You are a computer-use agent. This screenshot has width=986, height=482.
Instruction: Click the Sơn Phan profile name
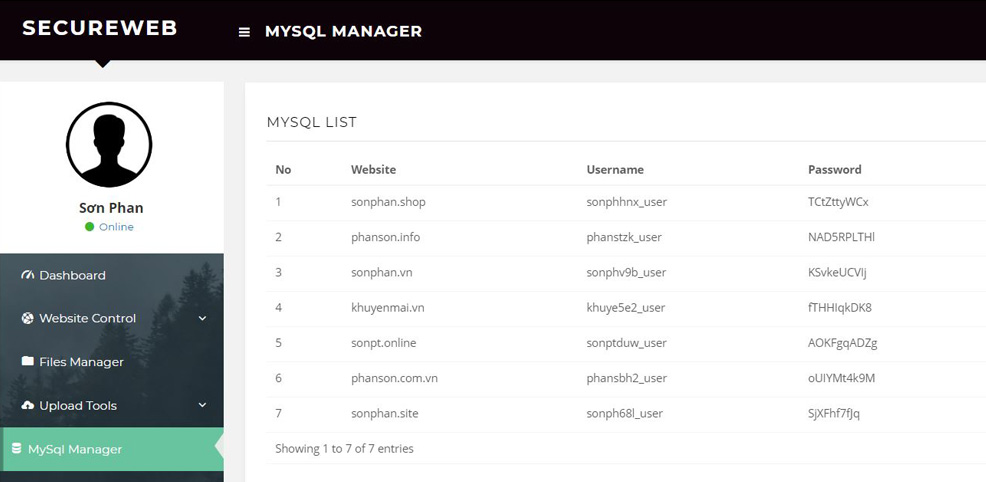[111, 208]
